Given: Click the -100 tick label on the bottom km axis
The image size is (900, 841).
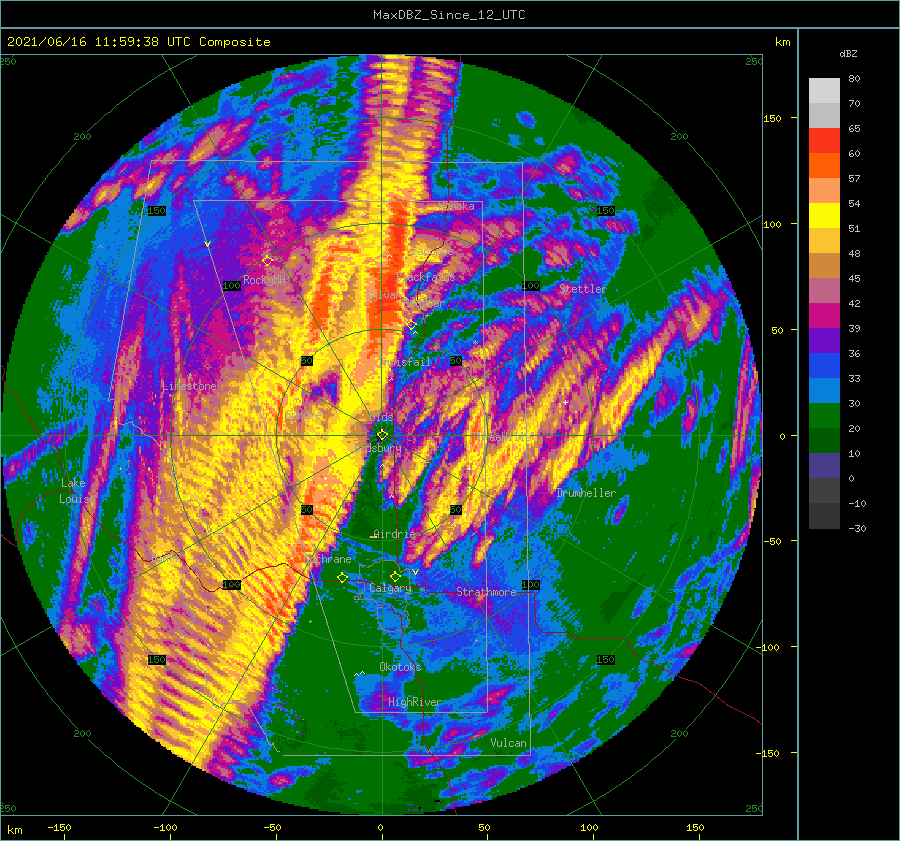Looking at the screenshot, I should point(165,827).
